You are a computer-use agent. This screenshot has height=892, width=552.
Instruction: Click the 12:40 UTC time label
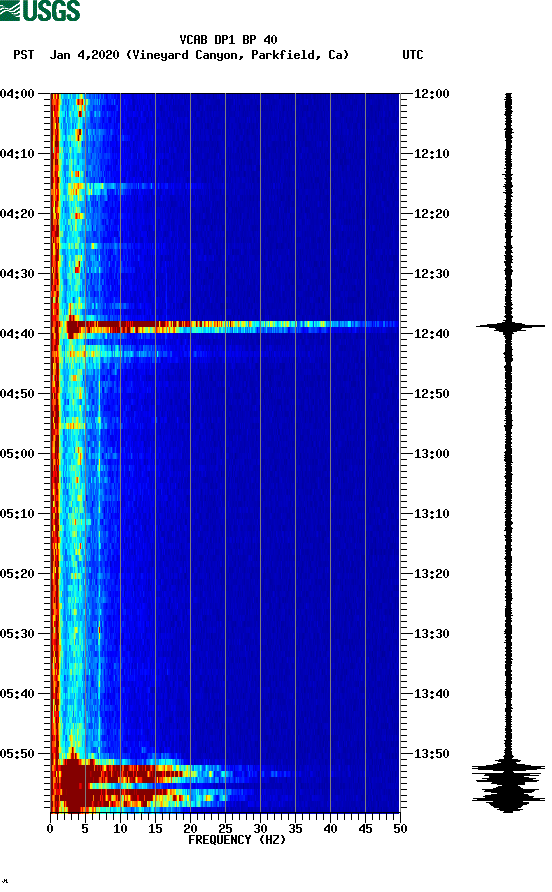pos(431,333)
